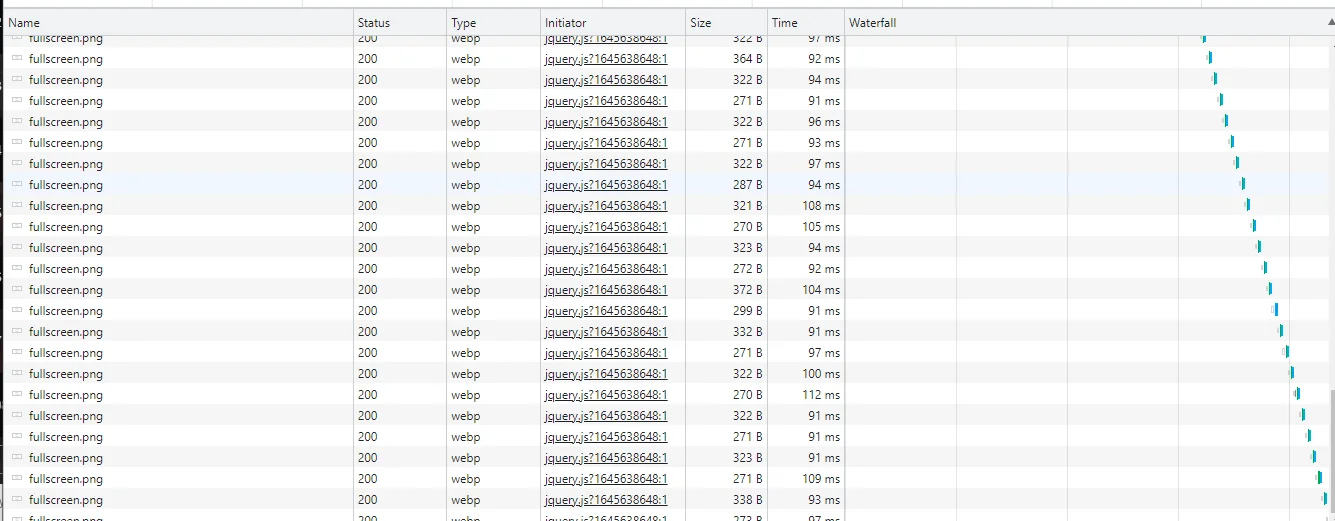1335x521 pixels.
Task: Select fullscreen.png name in the 338 B row
Action: pos(66,500)
